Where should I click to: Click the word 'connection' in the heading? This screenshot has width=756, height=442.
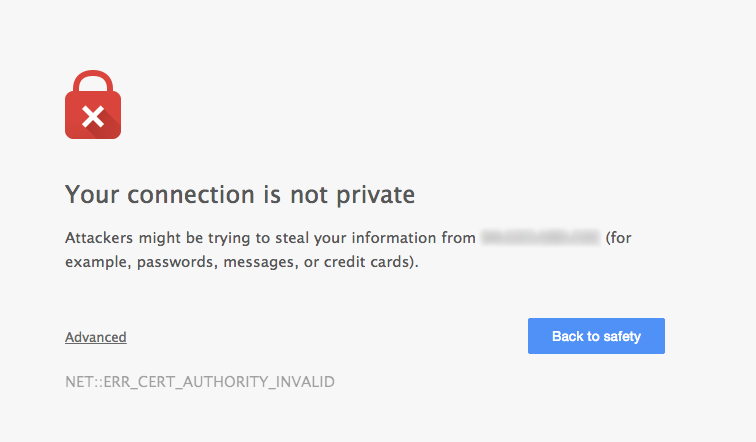point(190,195)
